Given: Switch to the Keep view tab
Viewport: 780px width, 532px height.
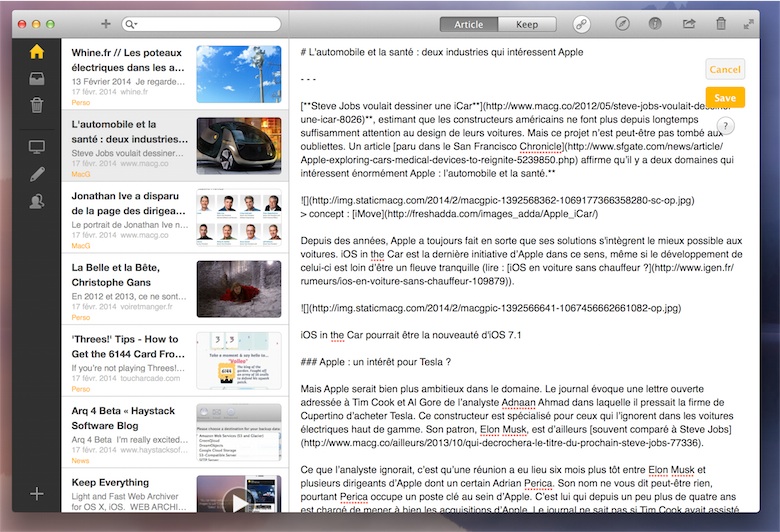Looking at the screenshot, I should pyautogui.click(x=527, y=24).
